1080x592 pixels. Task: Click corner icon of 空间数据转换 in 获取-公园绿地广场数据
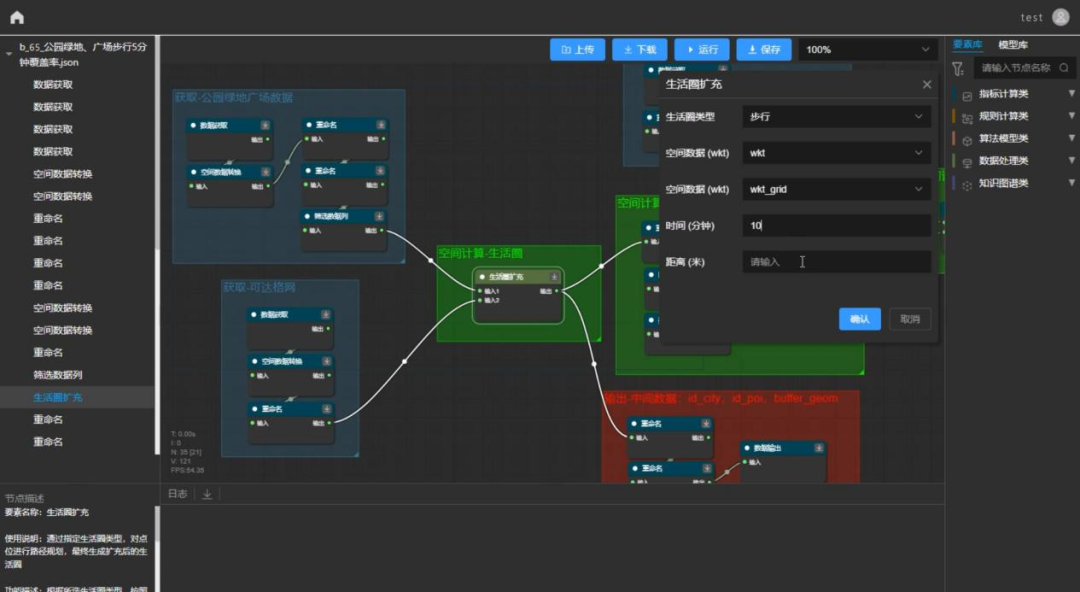pyautogui.click(x=265, y=172)
